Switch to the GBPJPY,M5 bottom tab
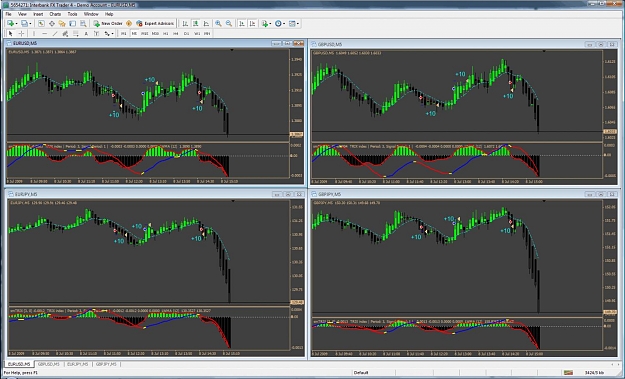The height and width of the screenshot is (379, 625). coord(106,364)
